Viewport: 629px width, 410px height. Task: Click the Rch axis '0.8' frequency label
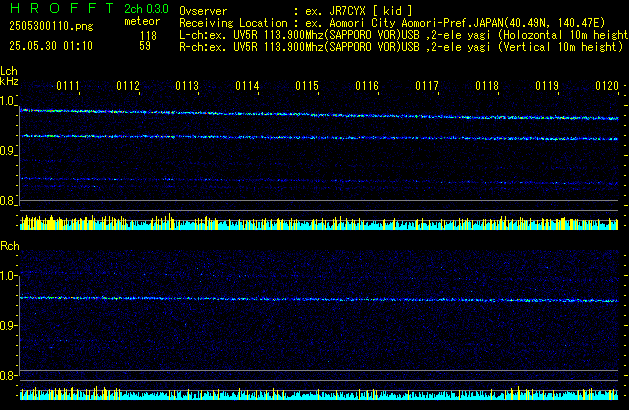[7, 375]
